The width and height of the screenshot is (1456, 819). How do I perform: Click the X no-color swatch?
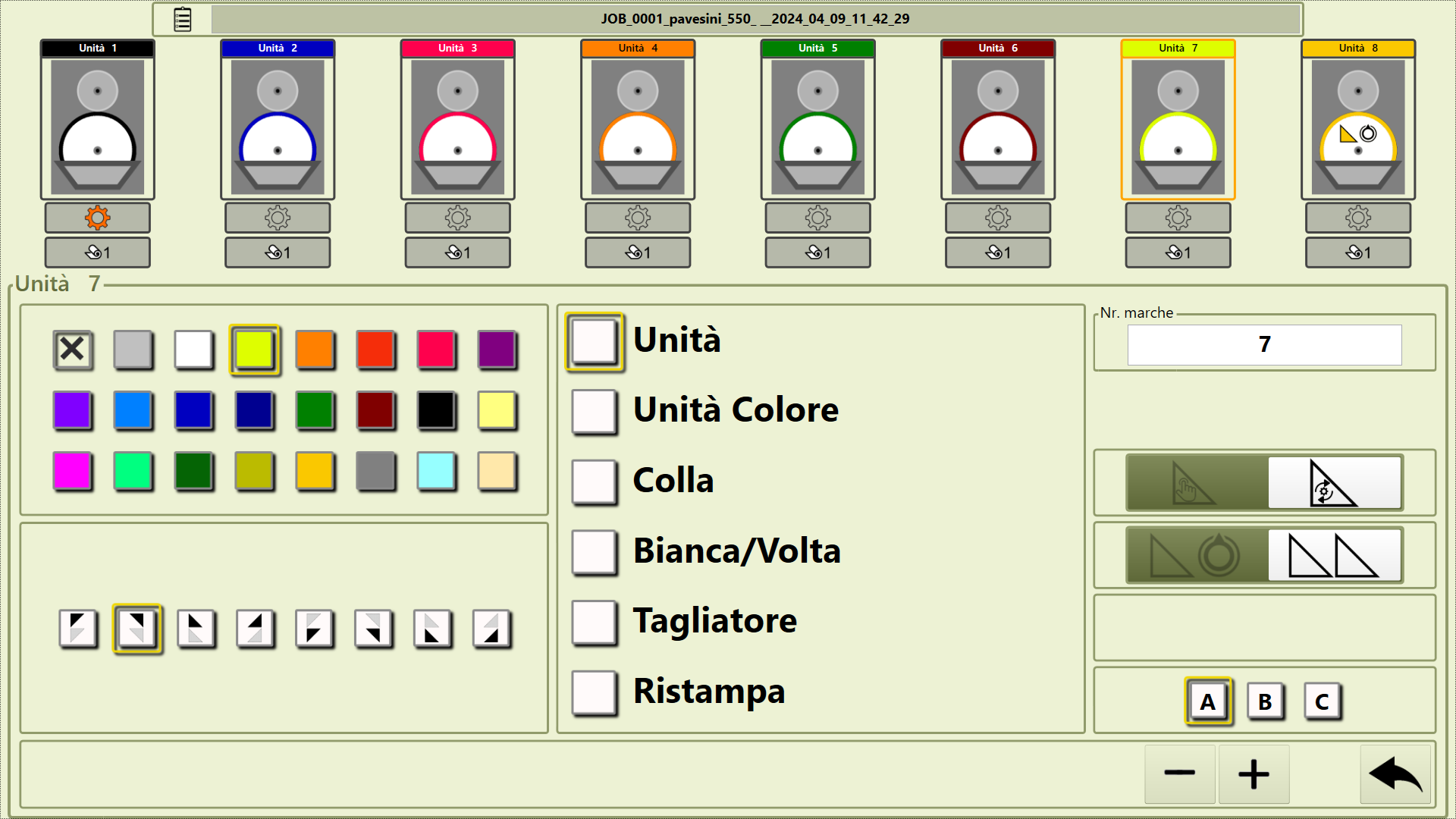pyautogui.click(x=73, y=350)
